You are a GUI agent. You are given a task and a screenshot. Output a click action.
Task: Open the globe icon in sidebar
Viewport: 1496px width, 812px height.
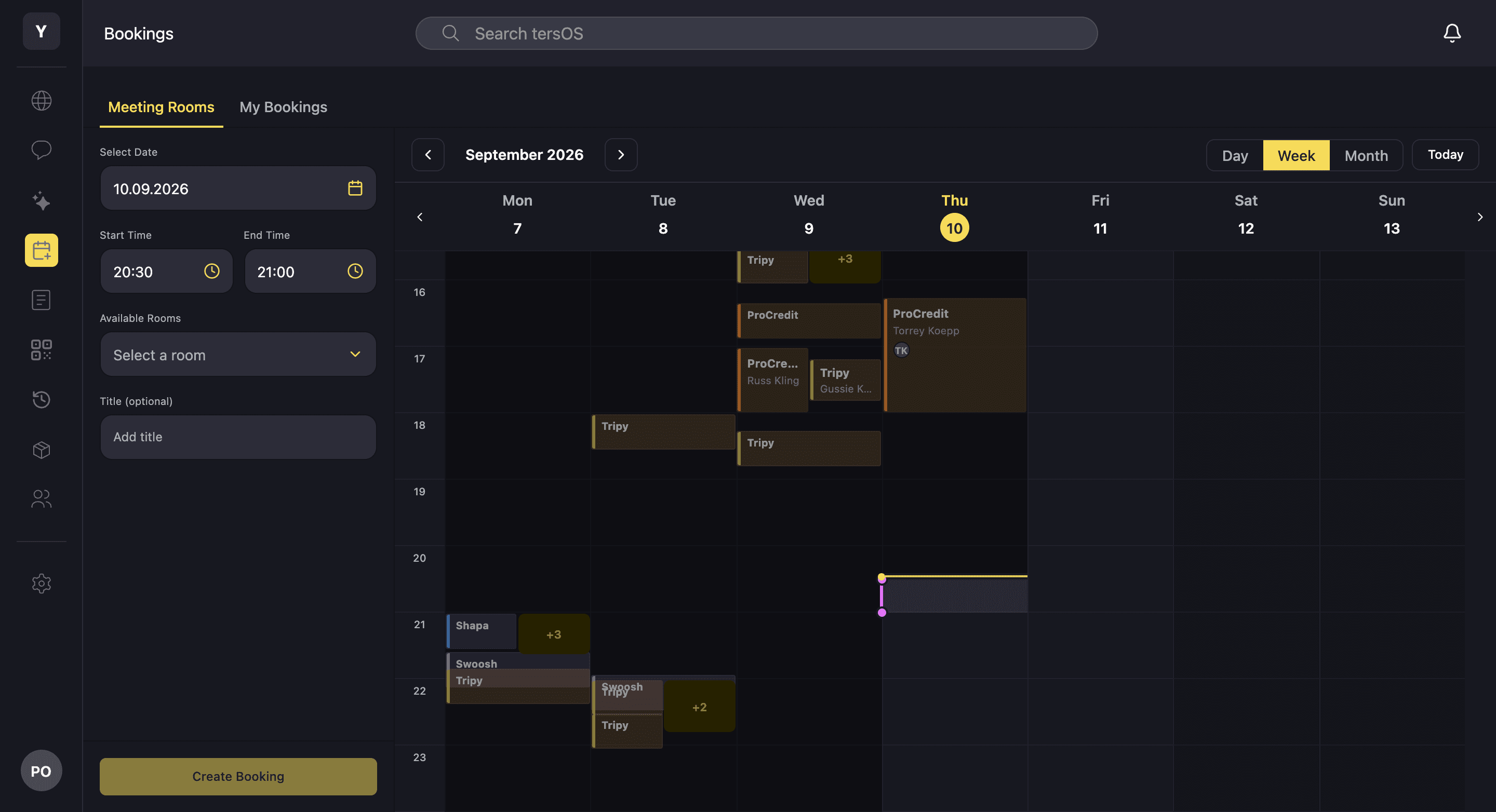[x=41, y=100]
